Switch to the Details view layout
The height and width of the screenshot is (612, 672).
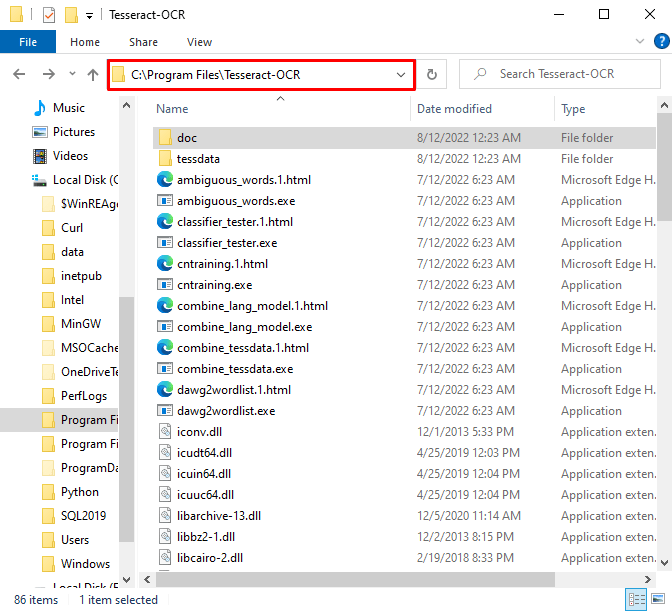[x=636, y=599]
